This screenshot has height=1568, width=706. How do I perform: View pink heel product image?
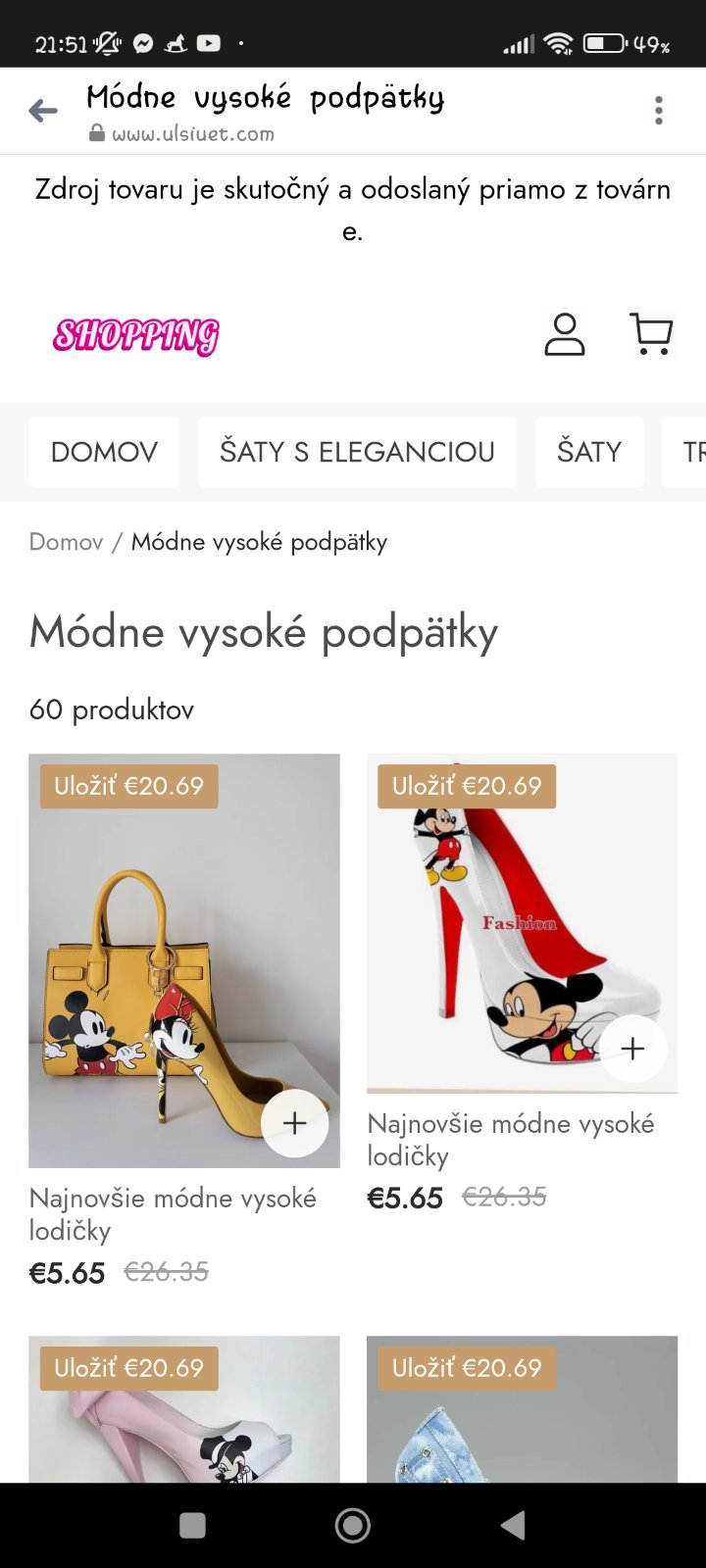184,1409
